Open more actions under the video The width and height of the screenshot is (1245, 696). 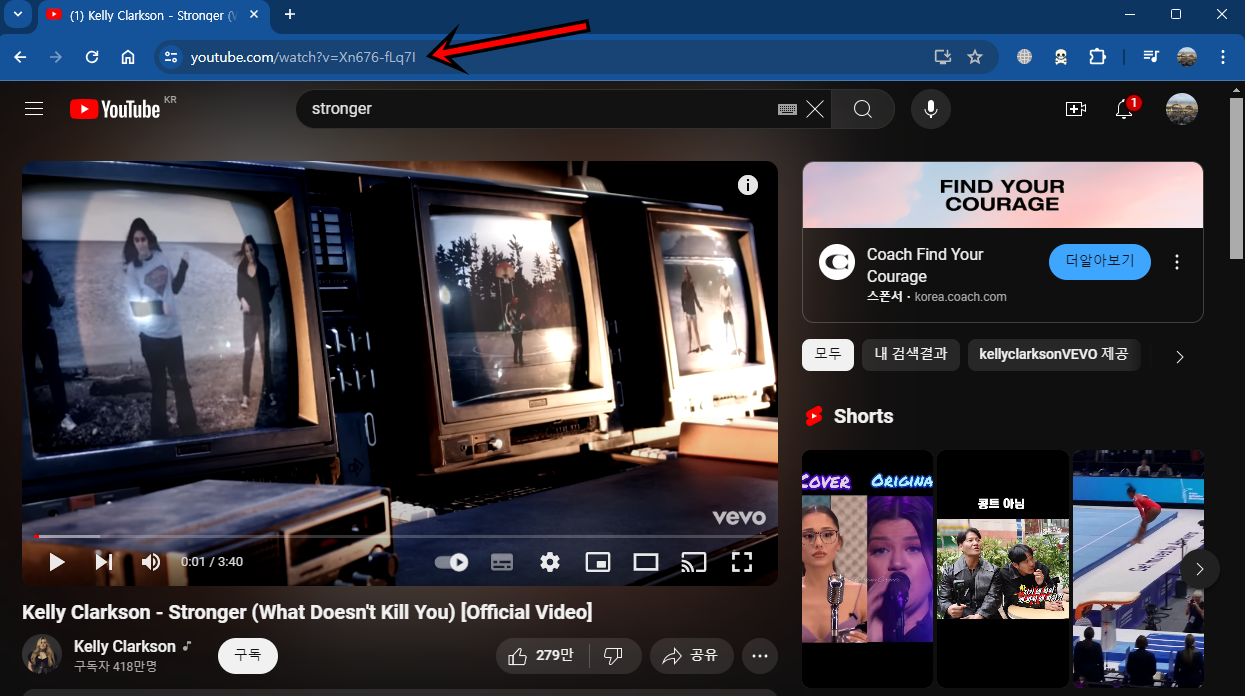click(760, 656)
